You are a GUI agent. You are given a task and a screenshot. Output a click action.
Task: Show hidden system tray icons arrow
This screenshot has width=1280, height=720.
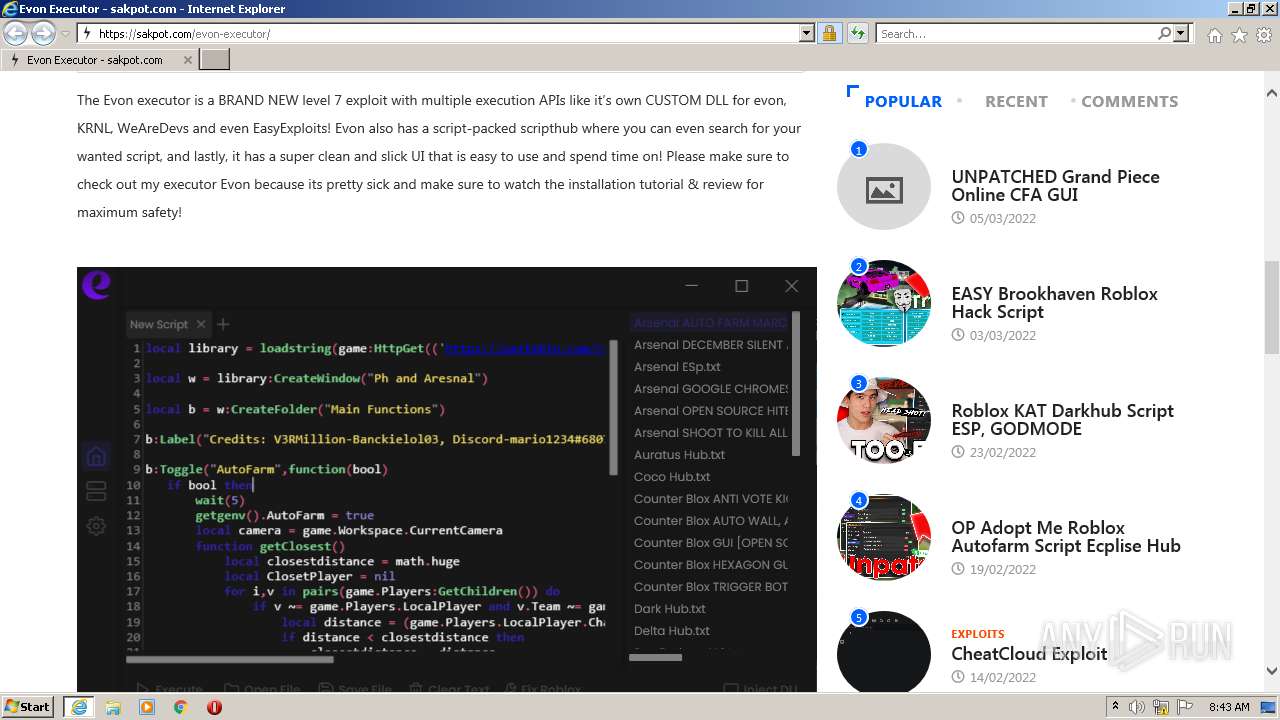(1115, 707)
